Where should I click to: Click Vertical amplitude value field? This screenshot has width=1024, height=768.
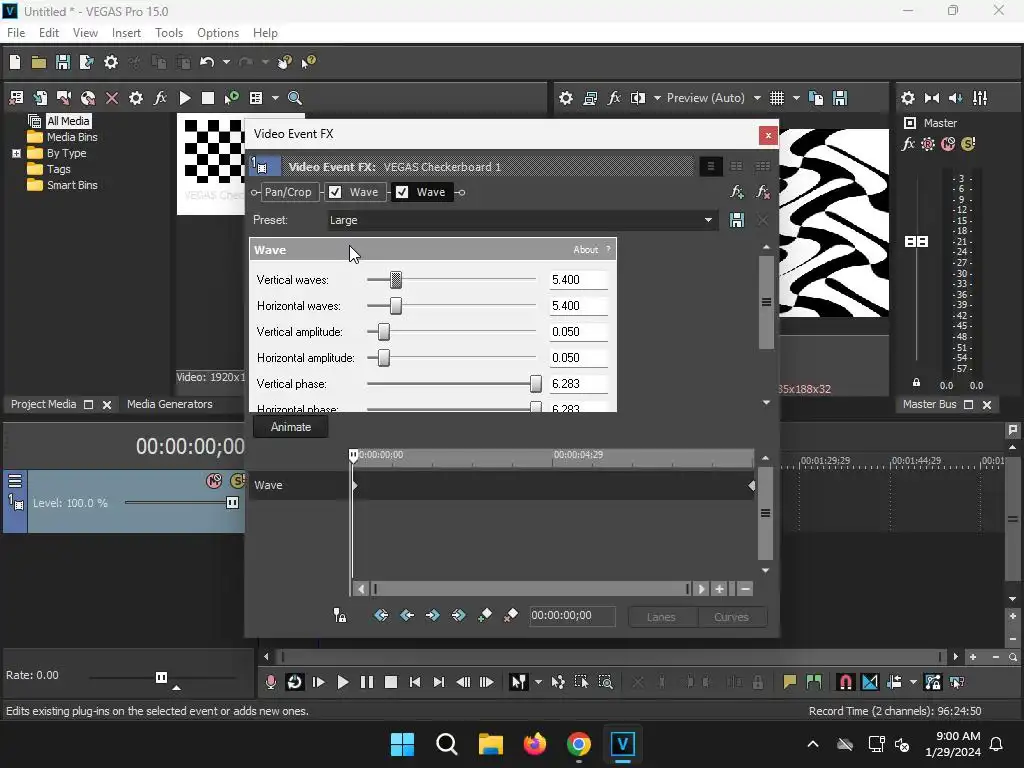(x=579, y=332)
